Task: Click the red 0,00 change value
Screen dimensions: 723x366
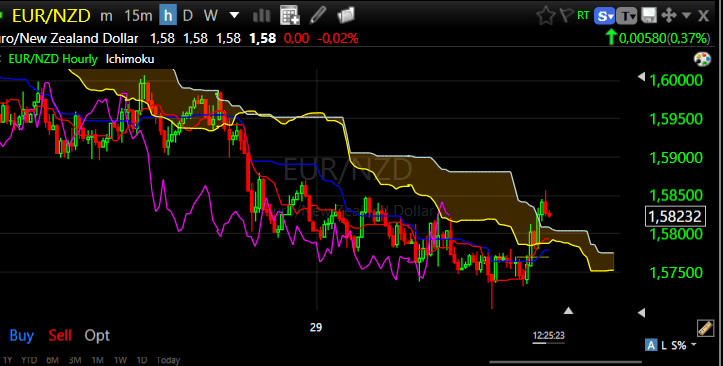Action: point(296,38)
